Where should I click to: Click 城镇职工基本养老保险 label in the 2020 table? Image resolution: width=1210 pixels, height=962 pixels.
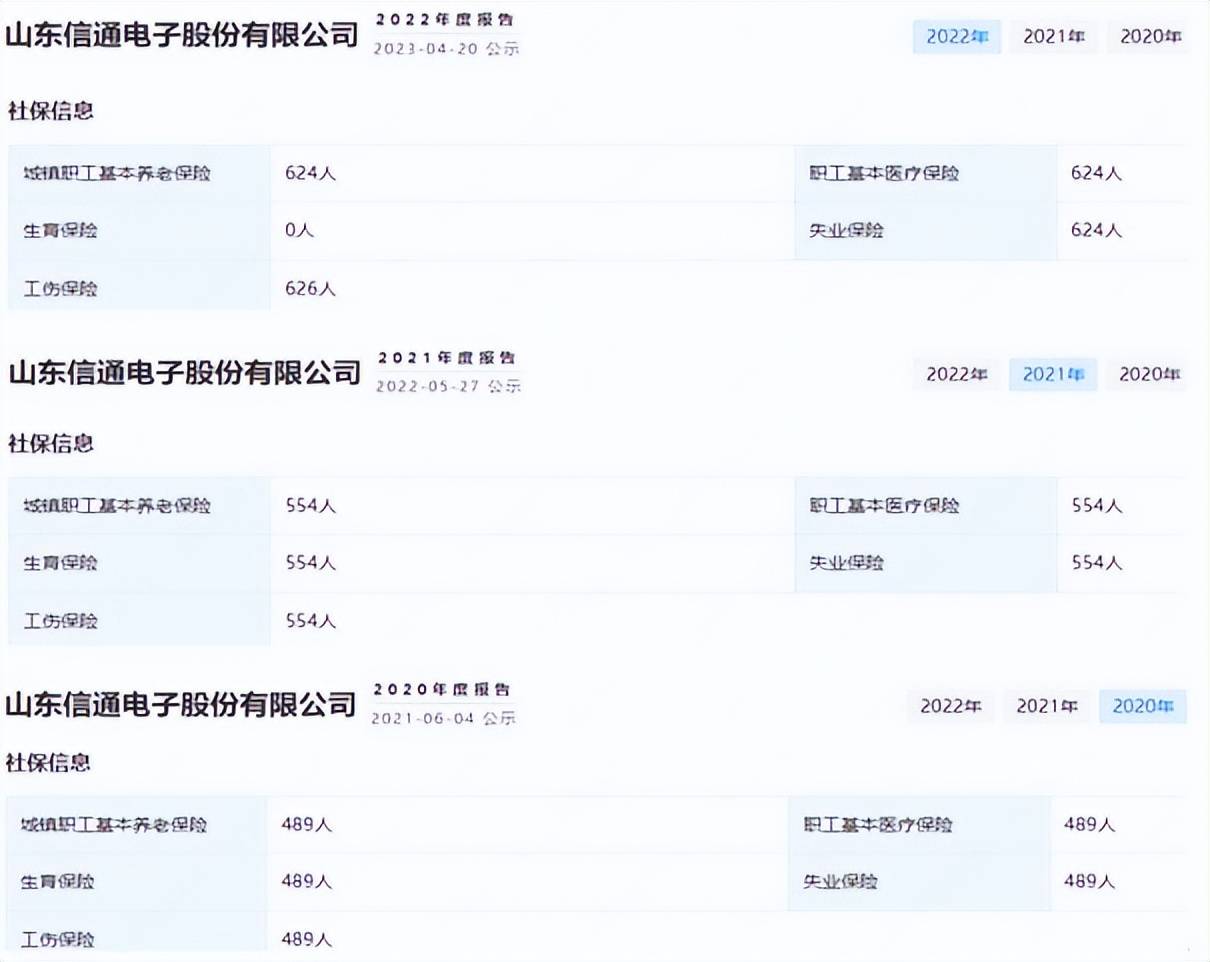114,825
